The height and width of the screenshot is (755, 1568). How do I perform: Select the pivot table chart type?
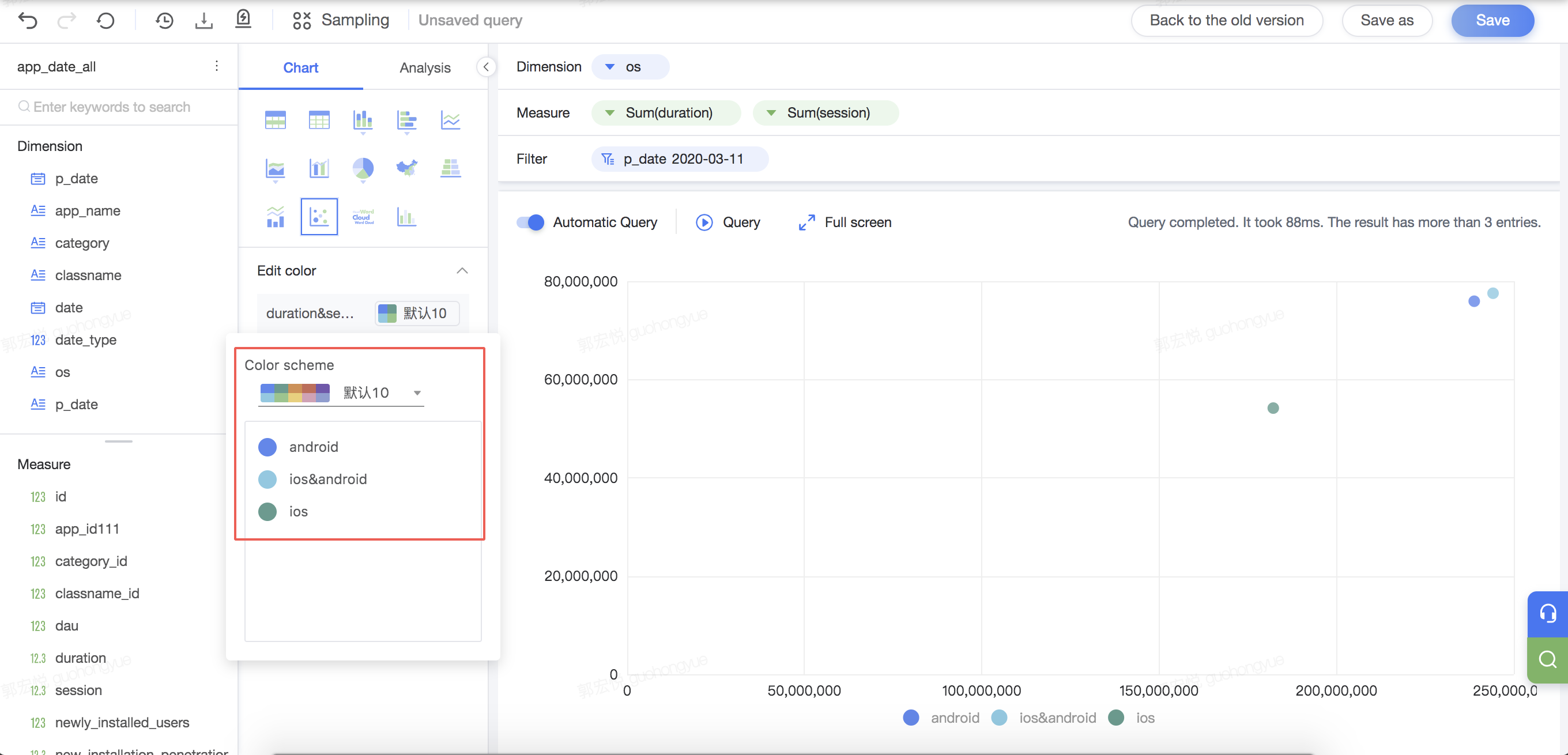(x=275, y=120)
